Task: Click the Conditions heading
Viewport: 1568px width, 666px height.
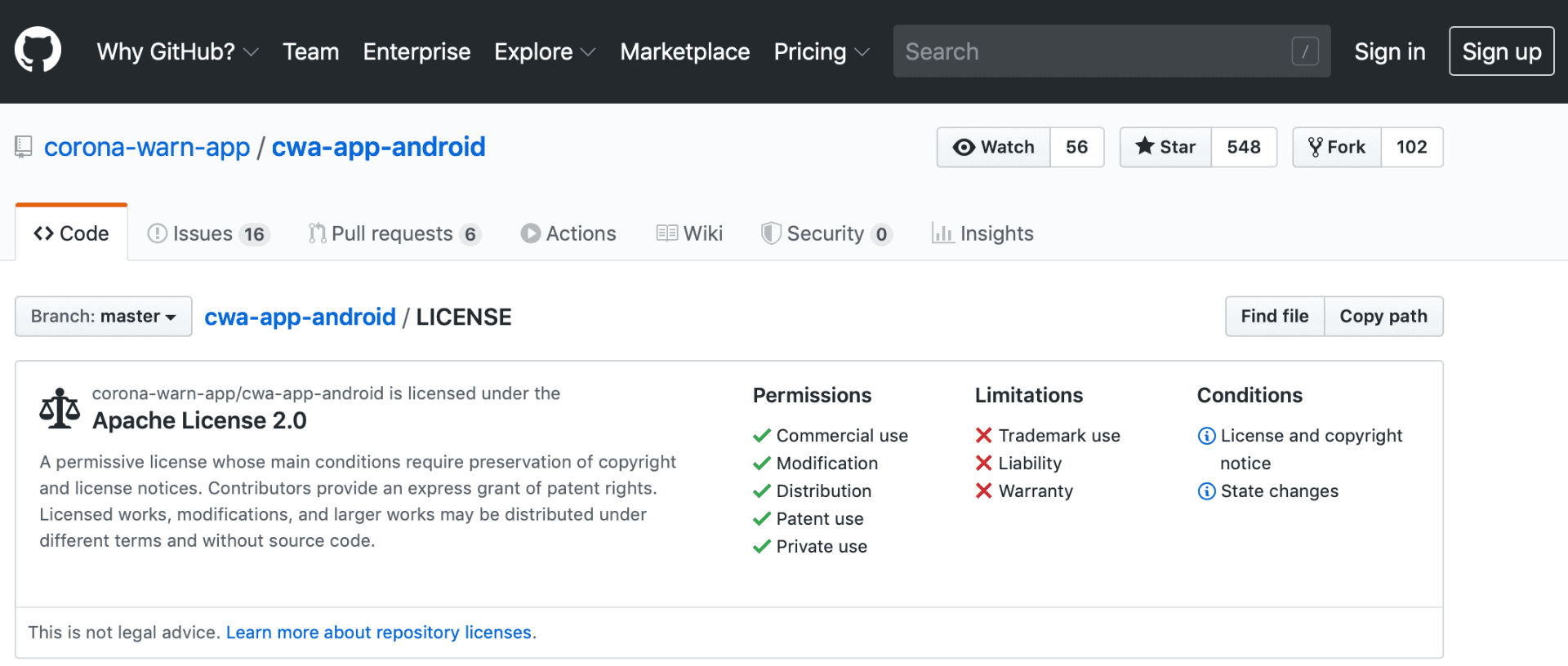Action: (x=1249, y=395)
